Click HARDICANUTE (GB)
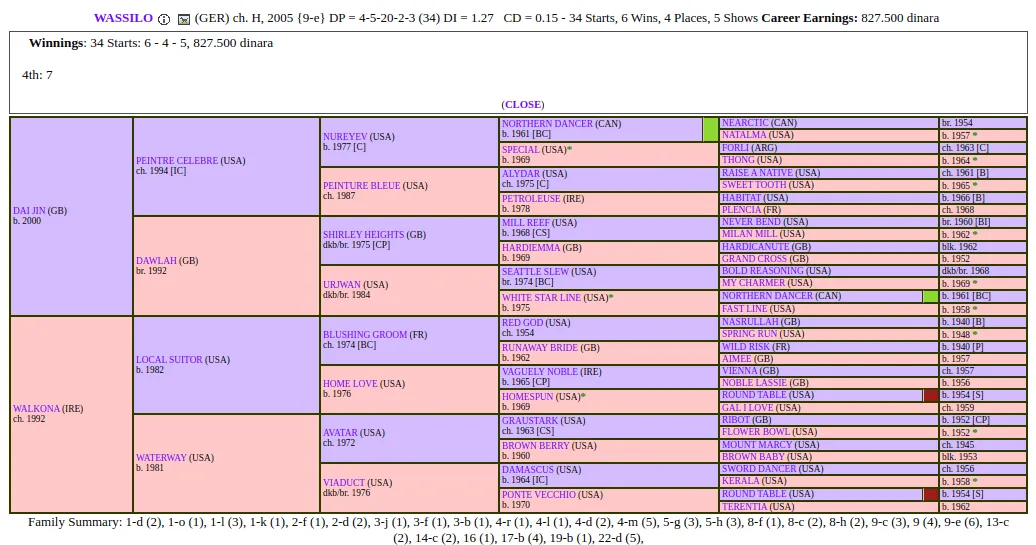Image resolution: width=1036 pixels, height=545 pixels. click(755, 247)
